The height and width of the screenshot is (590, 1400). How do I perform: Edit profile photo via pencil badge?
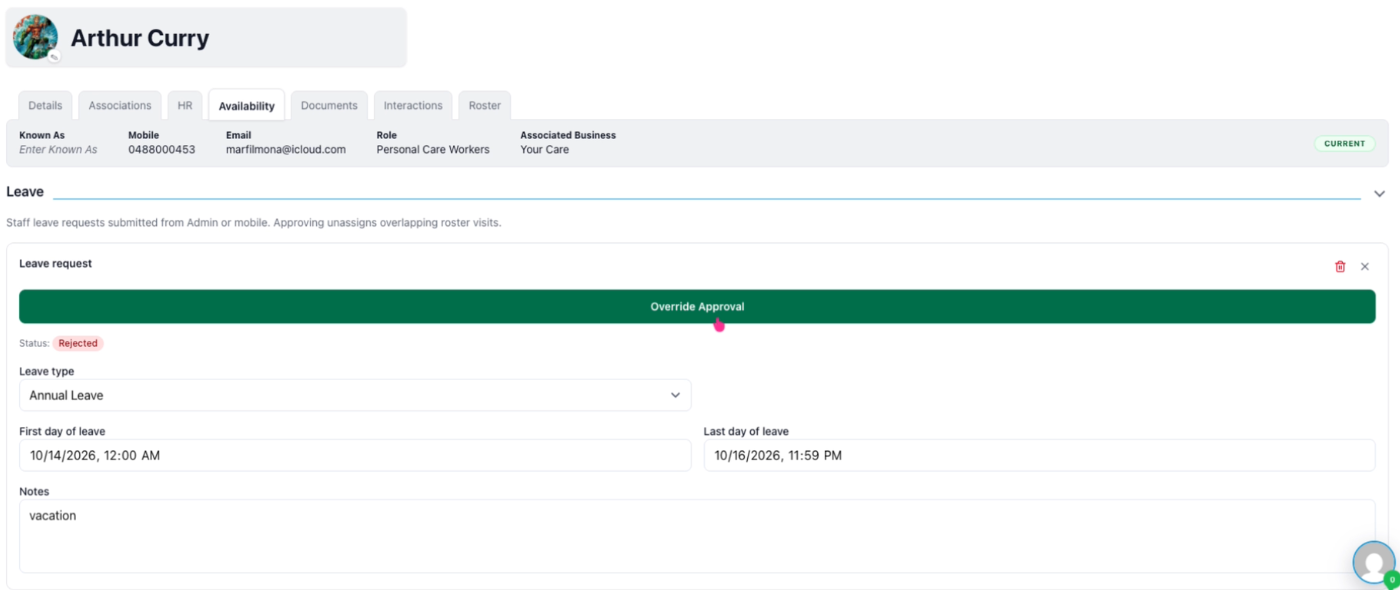54,57
